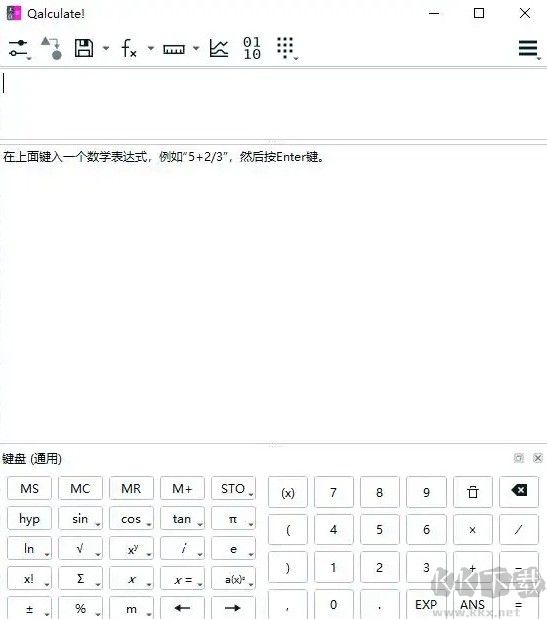Click the MC memory clear button

point(80,488)
